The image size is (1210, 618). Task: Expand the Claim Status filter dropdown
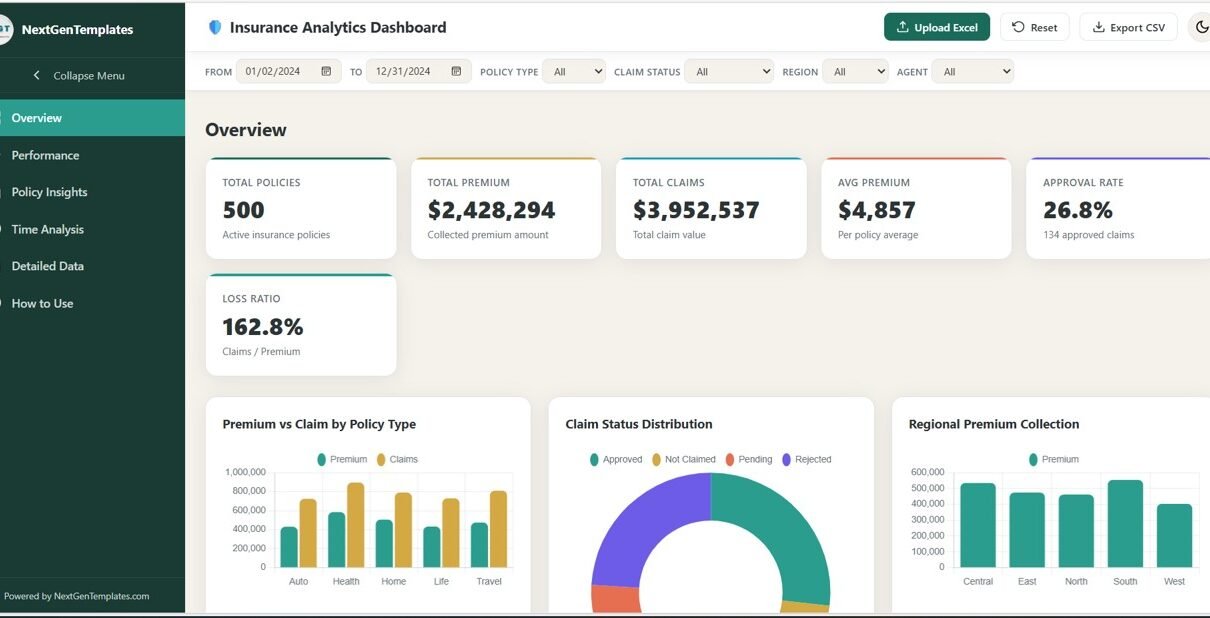coord(729,72)
